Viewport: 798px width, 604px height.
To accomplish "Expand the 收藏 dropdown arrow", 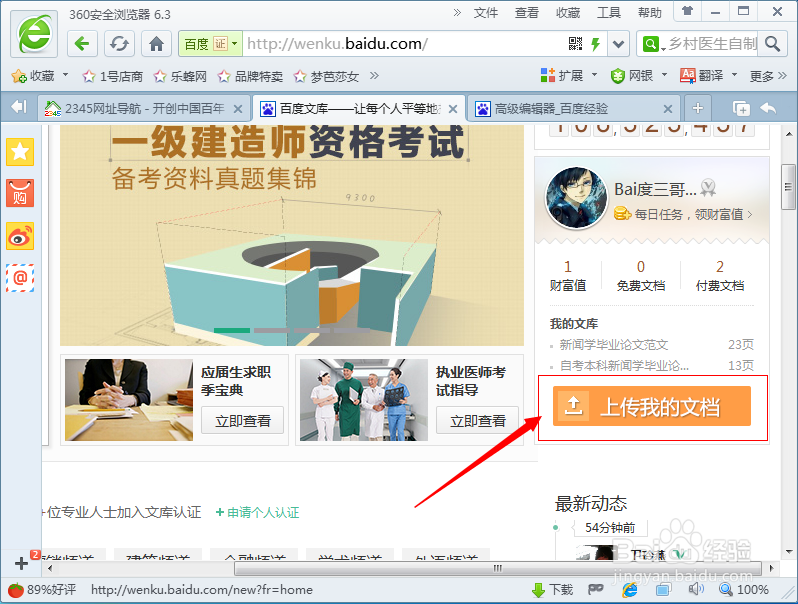I will (65, 75).
